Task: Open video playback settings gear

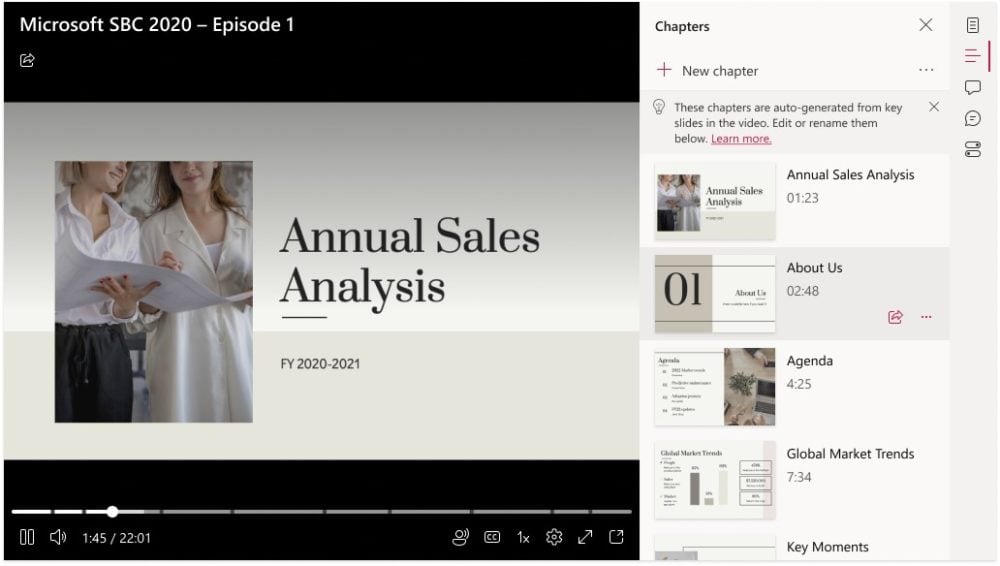Action: [554, 537]
